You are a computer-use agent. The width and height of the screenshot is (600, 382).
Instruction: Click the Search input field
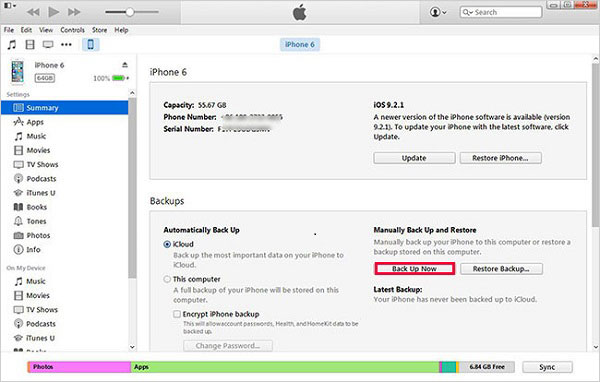point(501,12)
